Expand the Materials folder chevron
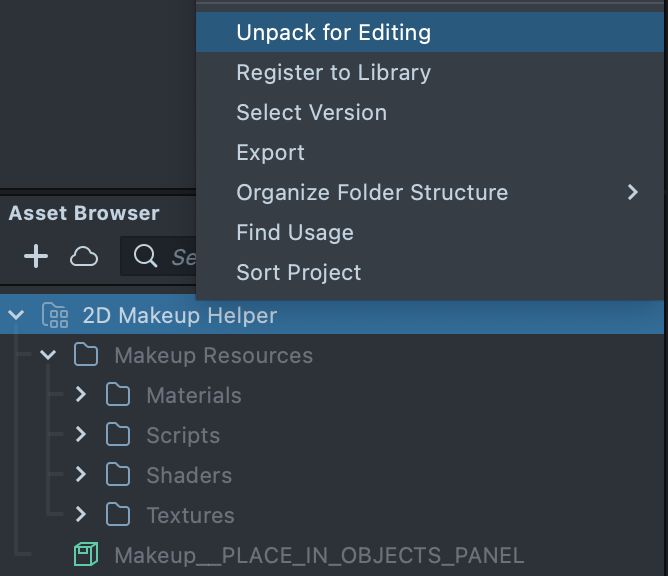The height and width of the screenshot is (576, 668). click(x=81, y=396)
